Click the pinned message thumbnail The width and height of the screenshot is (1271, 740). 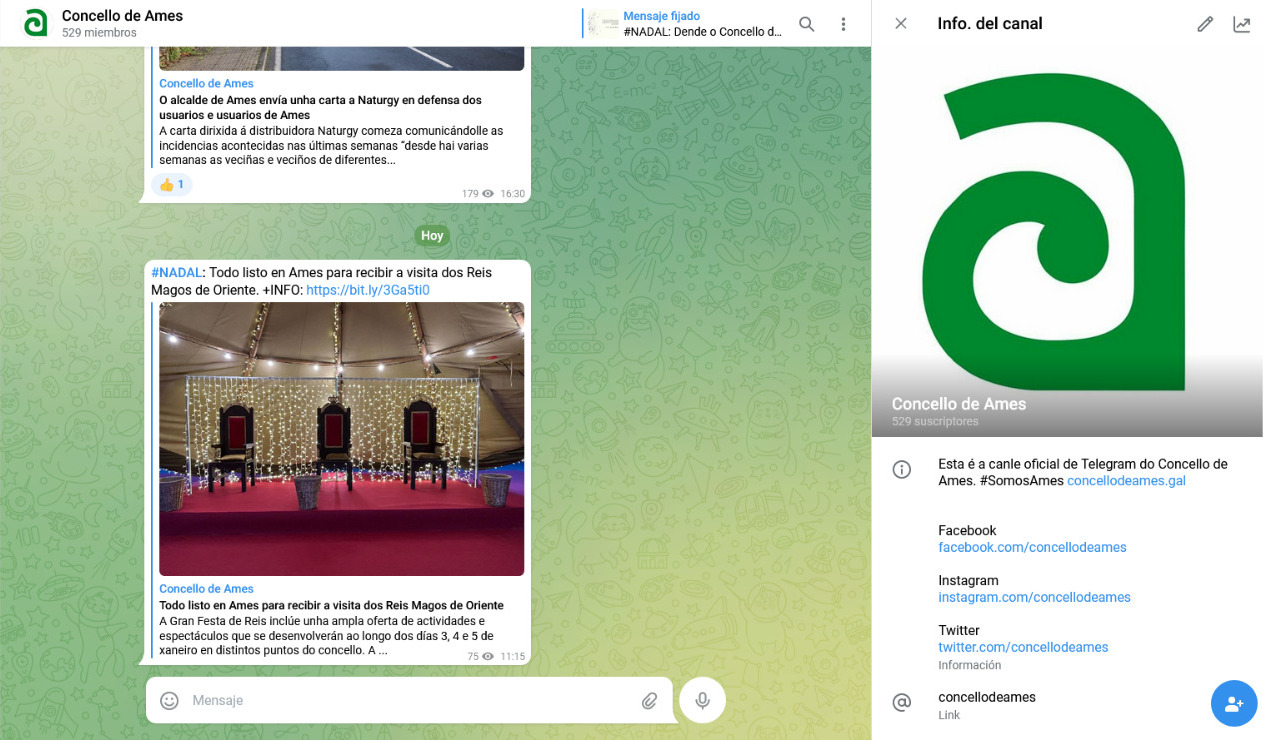pos(603,24)
